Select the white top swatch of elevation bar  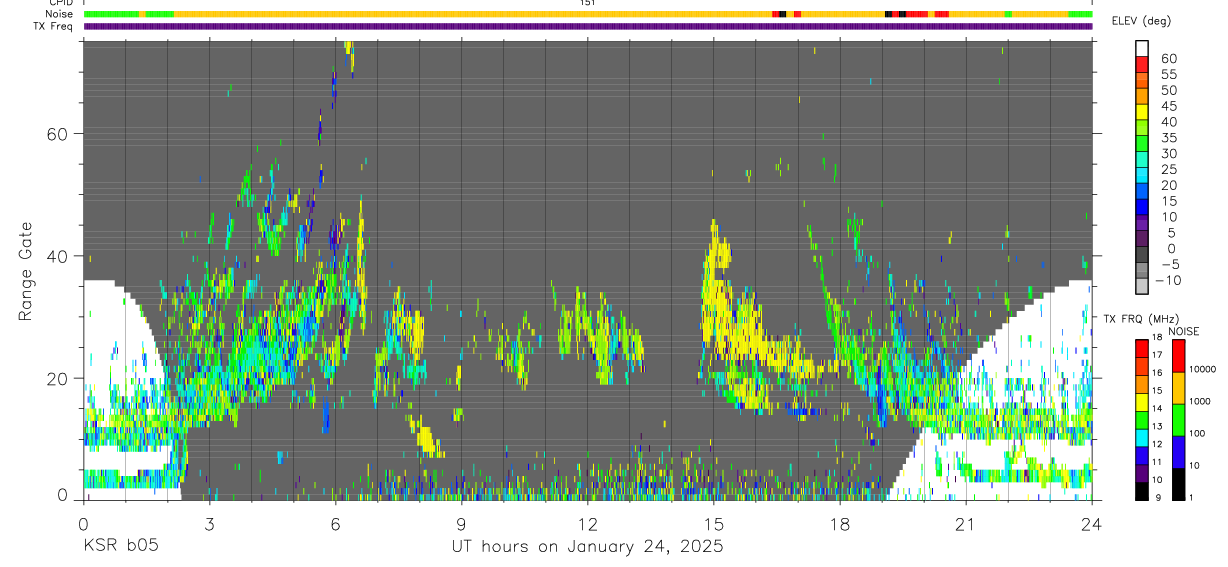point(1141,48)
